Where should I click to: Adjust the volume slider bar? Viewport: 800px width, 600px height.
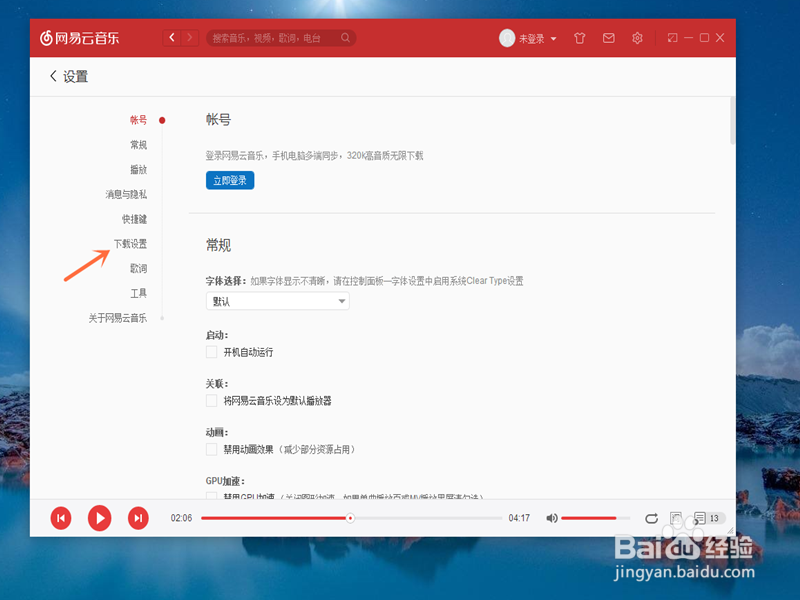pyautogui.click(x=595, y=518)
